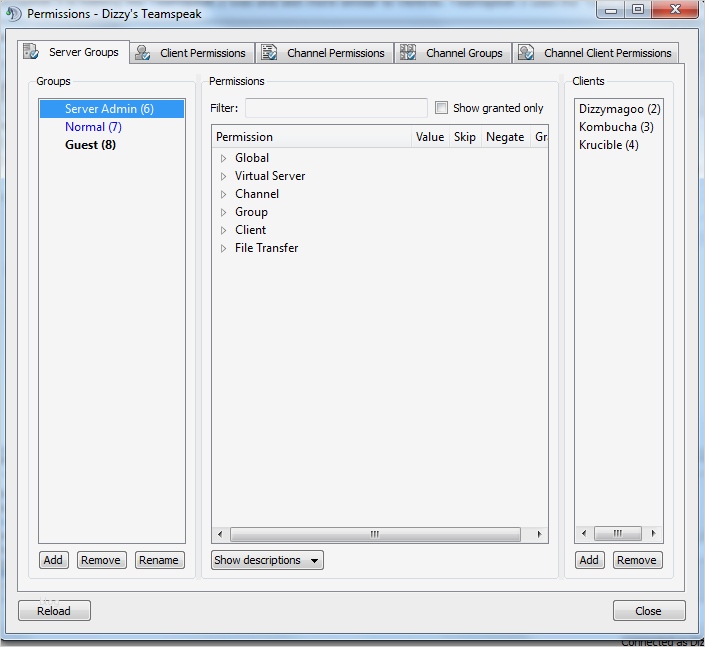The height and width of the screenshot is (647, 705).
Task: Click the Negate column header
Action: pos(505,137)
